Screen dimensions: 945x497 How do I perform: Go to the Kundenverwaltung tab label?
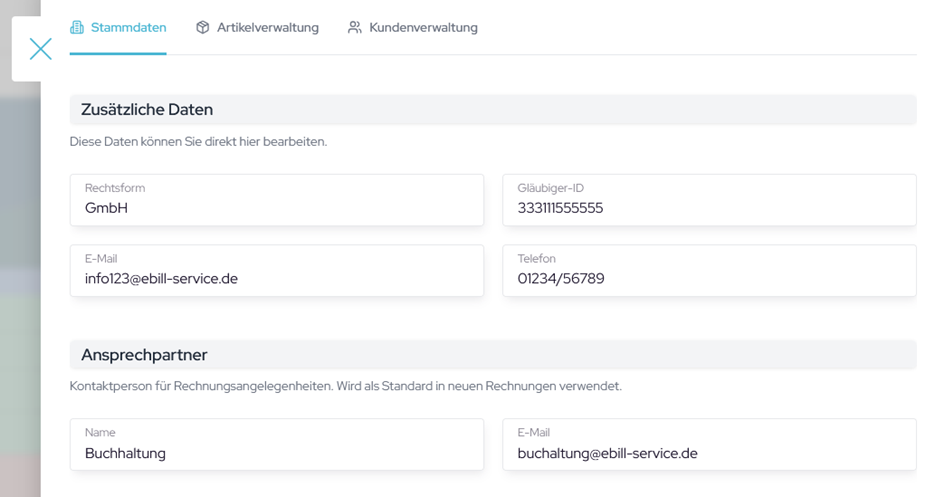423,28
